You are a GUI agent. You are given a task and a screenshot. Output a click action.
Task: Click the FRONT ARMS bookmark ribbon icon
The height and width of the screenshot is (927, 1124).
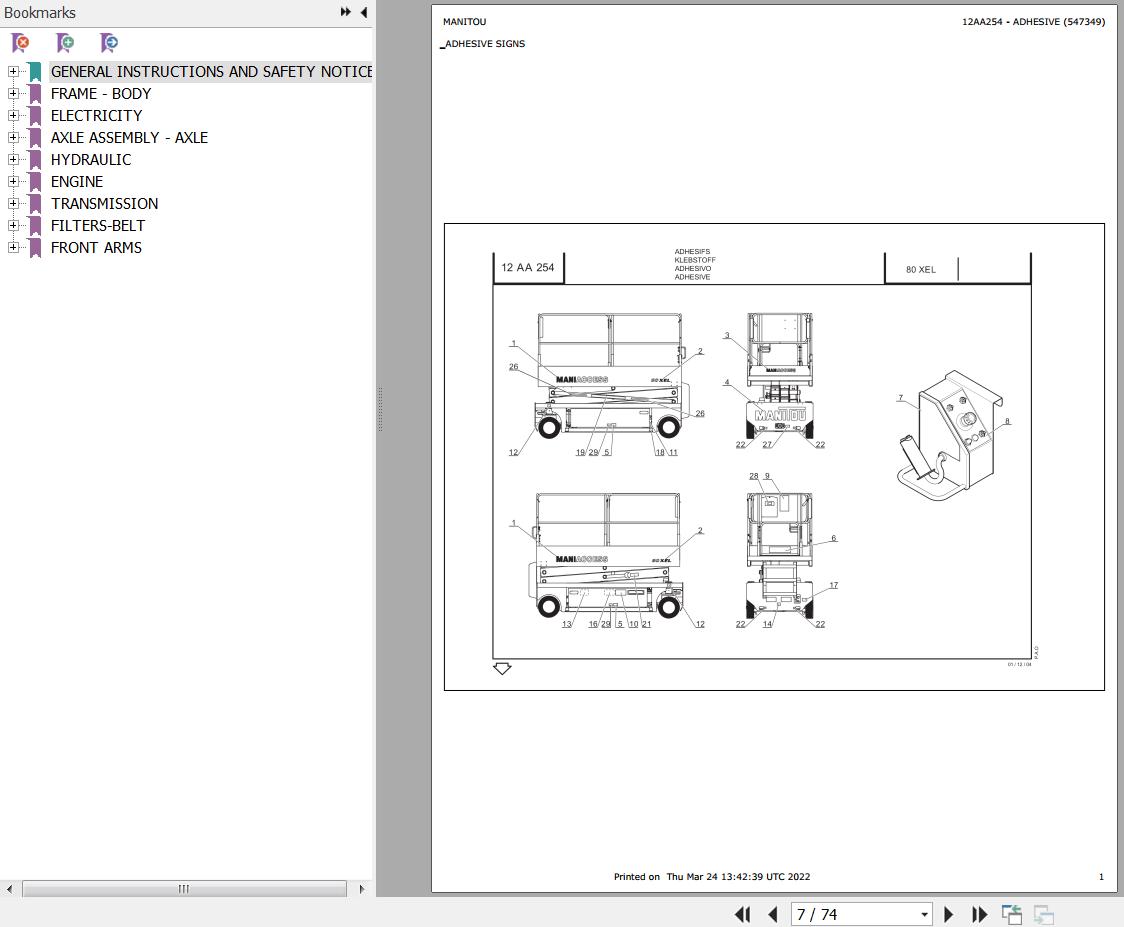[x=34, y=247]
